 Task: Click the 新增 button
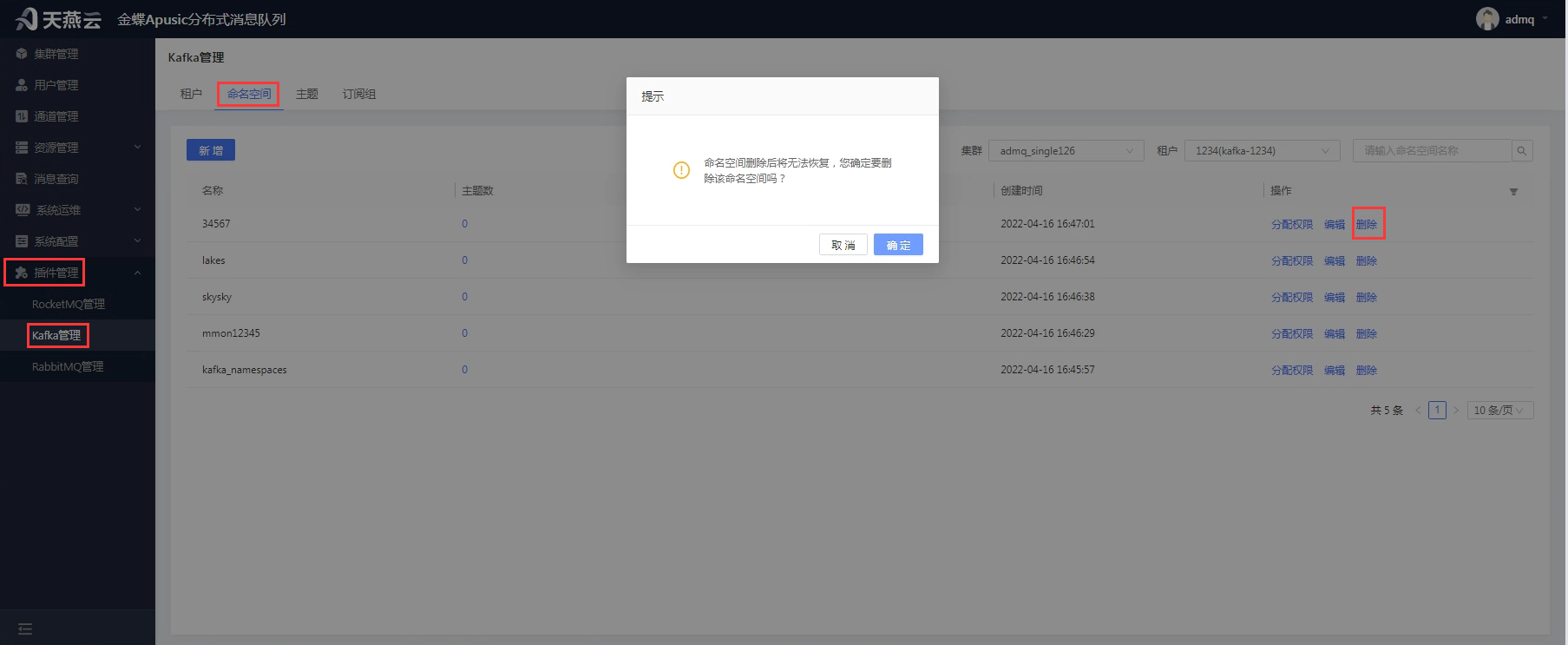tap(211, 150)
